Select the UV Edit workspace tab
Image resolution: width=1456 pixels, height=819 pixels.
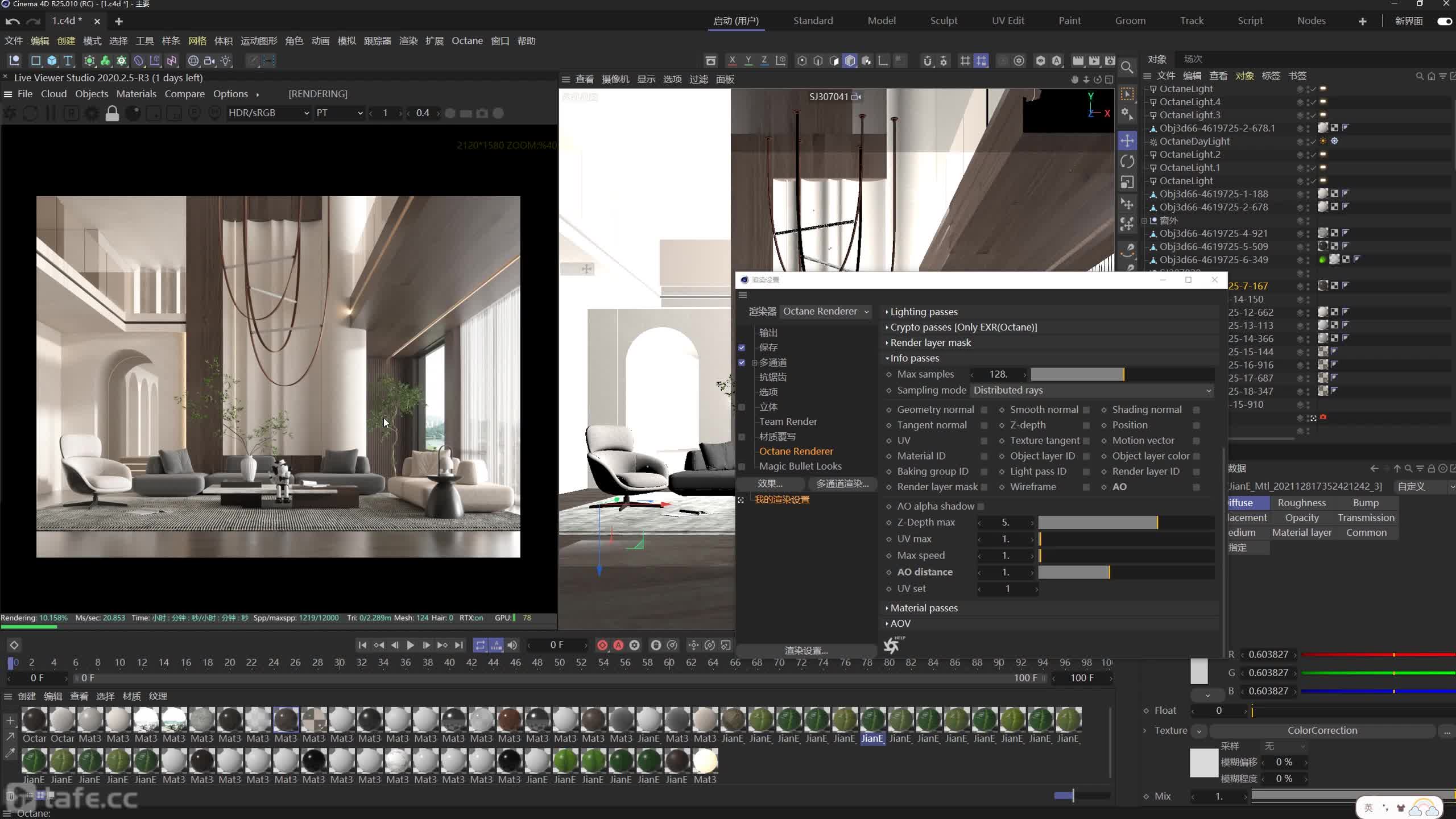click(1008, 20)
